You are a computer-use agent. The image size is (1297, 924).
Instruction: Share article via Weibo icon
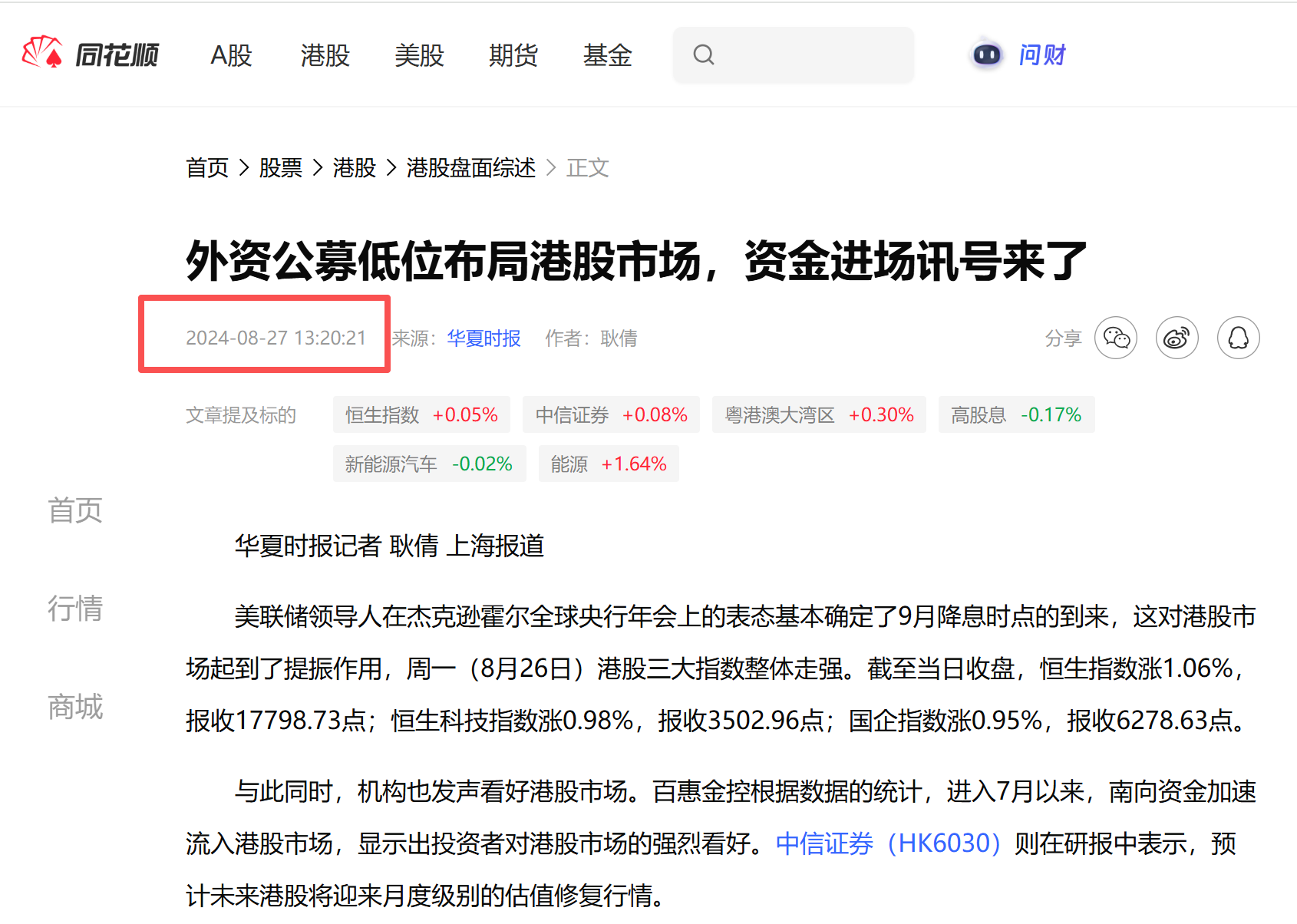coord(1177,338)
